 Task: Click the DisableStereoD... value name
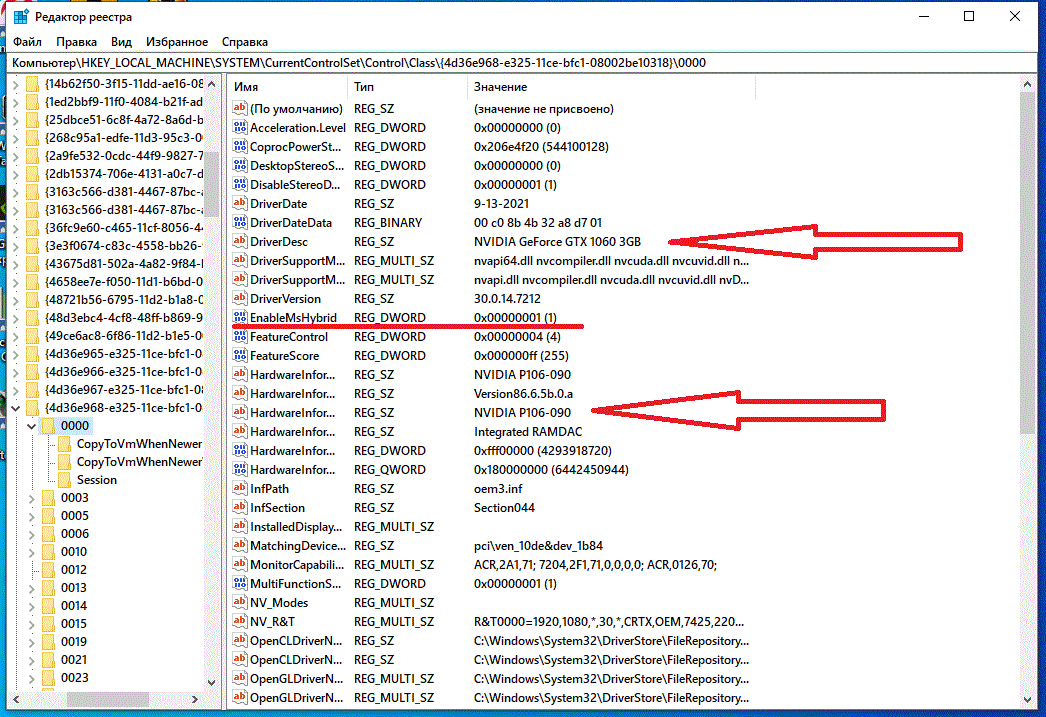pos(295,185)
